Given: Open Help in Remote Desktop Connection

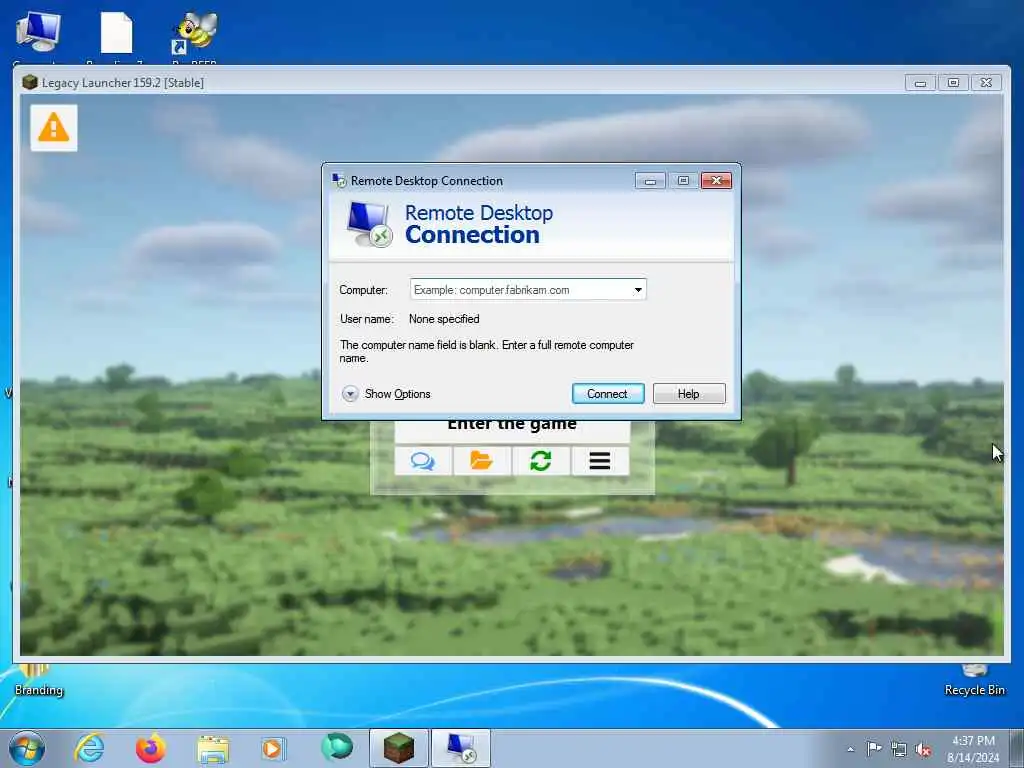Looking at the screenshot, I should click(x=688, y=394).
